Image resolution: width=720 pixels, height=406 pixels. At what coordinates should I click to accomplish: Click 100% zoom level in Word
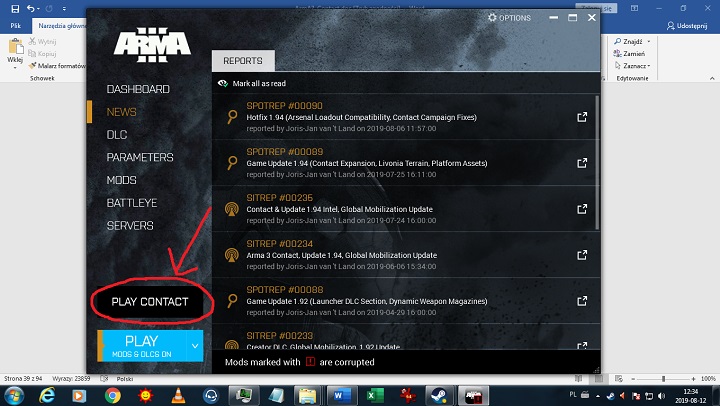pos(708,379)
